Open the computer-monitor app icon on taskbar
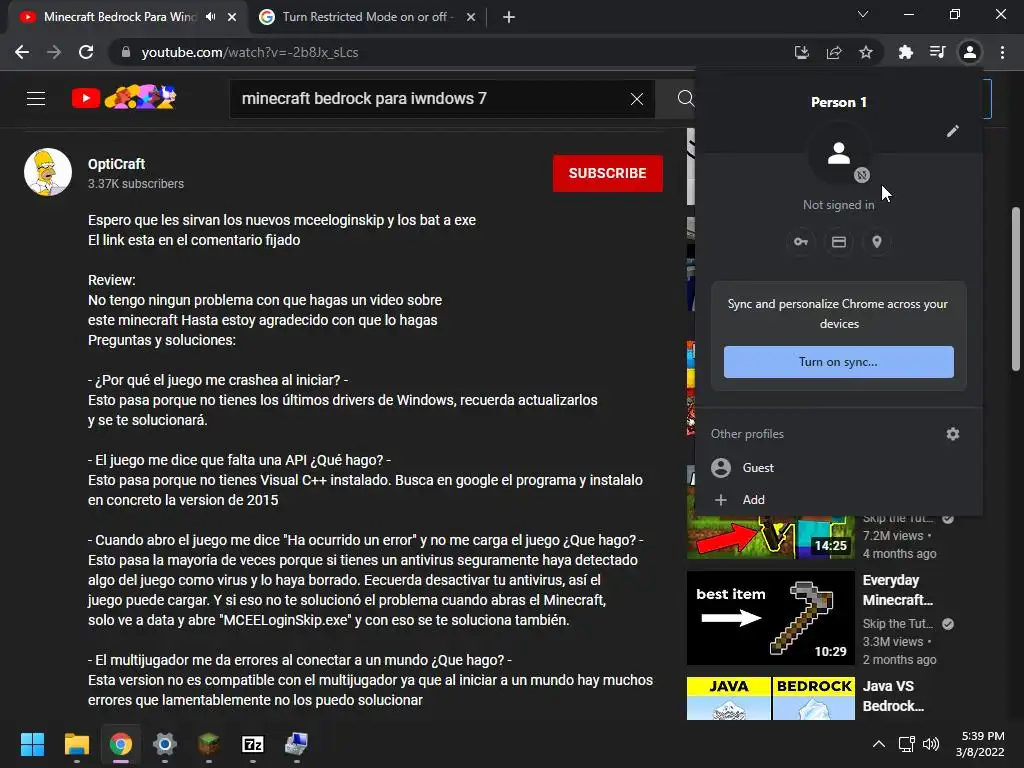1024x768 pixels. tap(296, 744)
